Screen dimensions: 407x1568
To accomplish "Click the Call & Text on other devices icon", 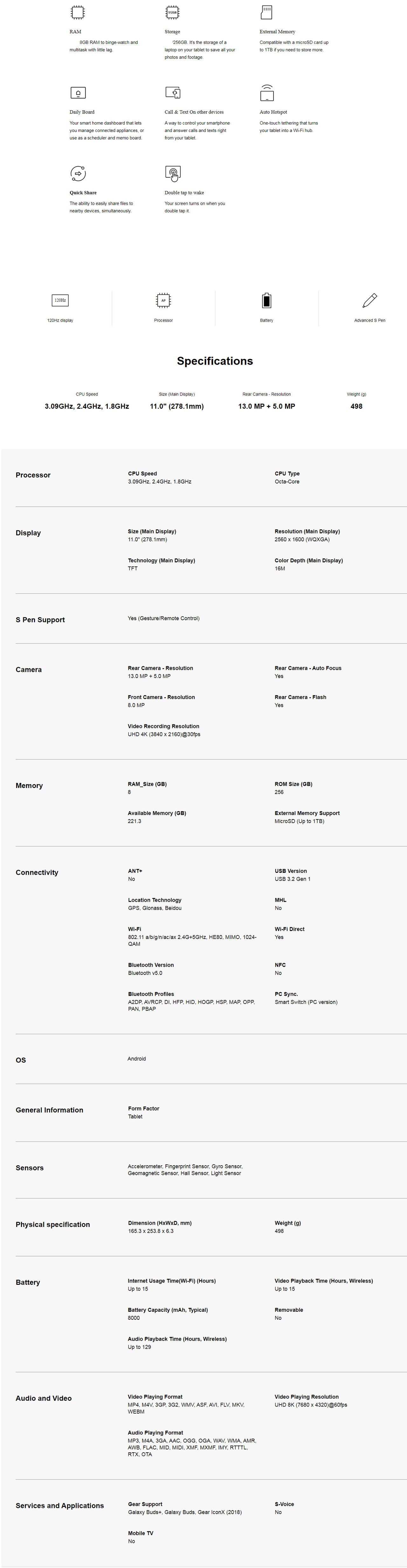I will 172,92.
